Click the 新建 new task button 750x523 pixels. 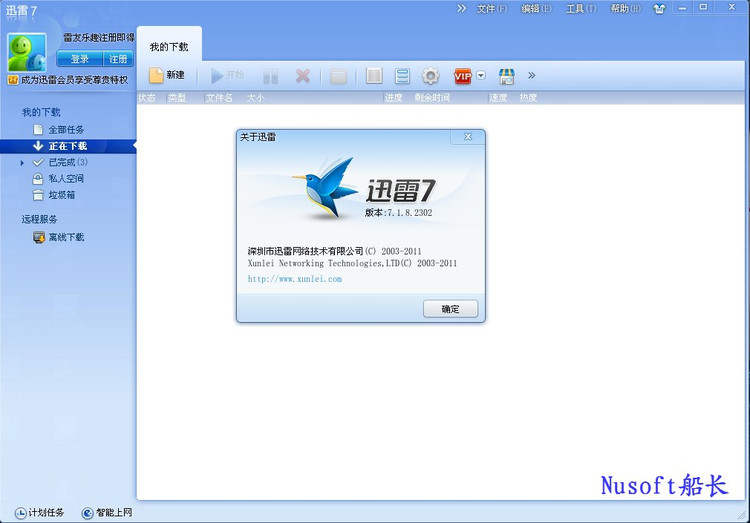point(167,75)
